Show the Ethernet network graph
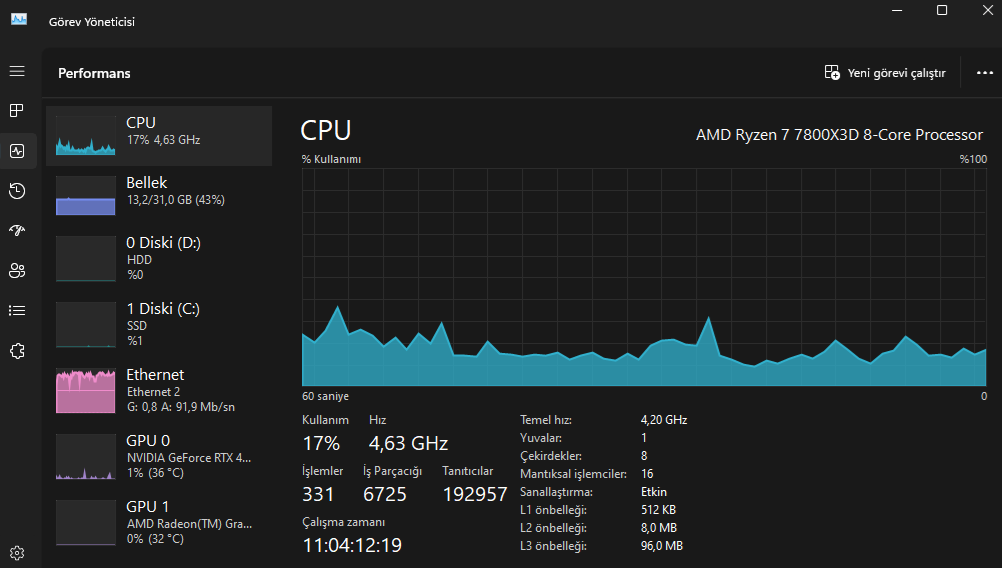1002x568 pixels. coord(159,390)
